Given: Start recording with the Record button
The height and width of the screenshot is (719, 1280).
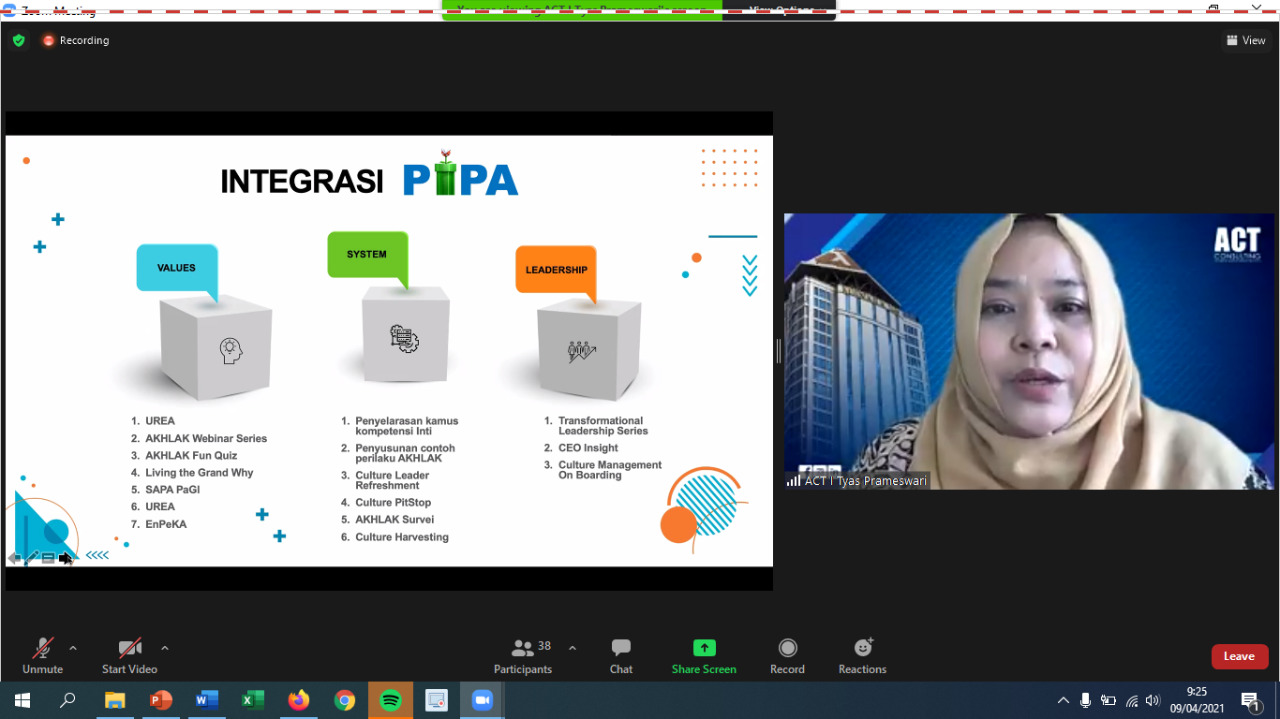Looking at the screenshot, I should tap(787, 655).
